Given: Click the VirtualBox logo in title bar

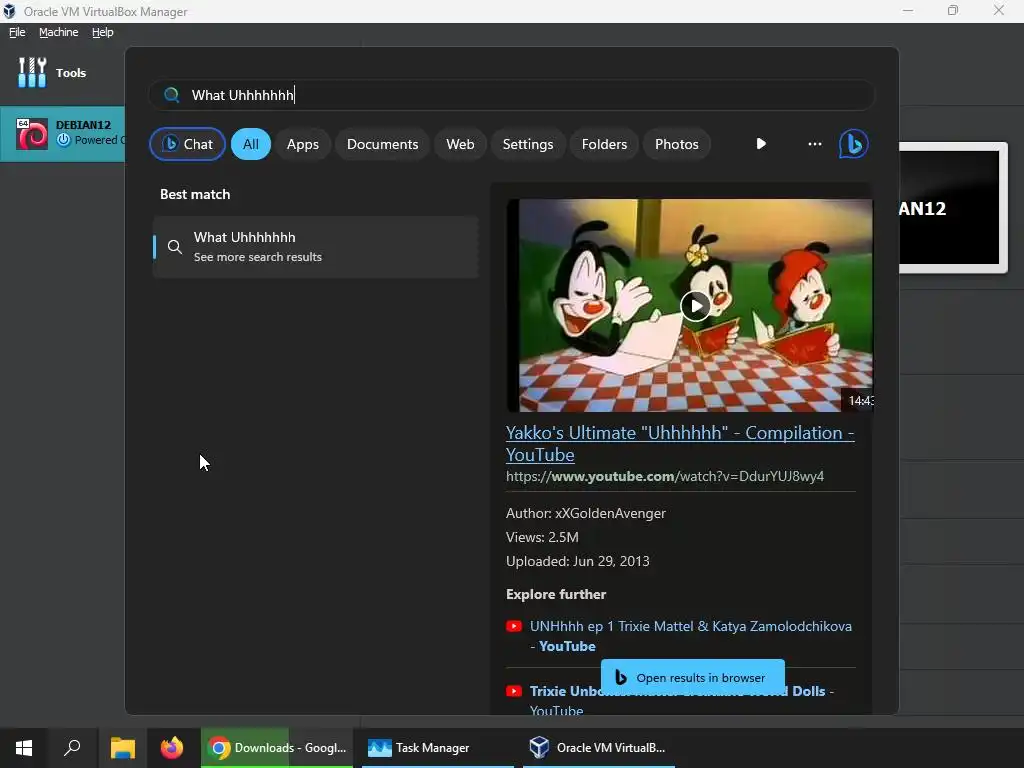Looking at the screenshot, I should click(9, 11).
